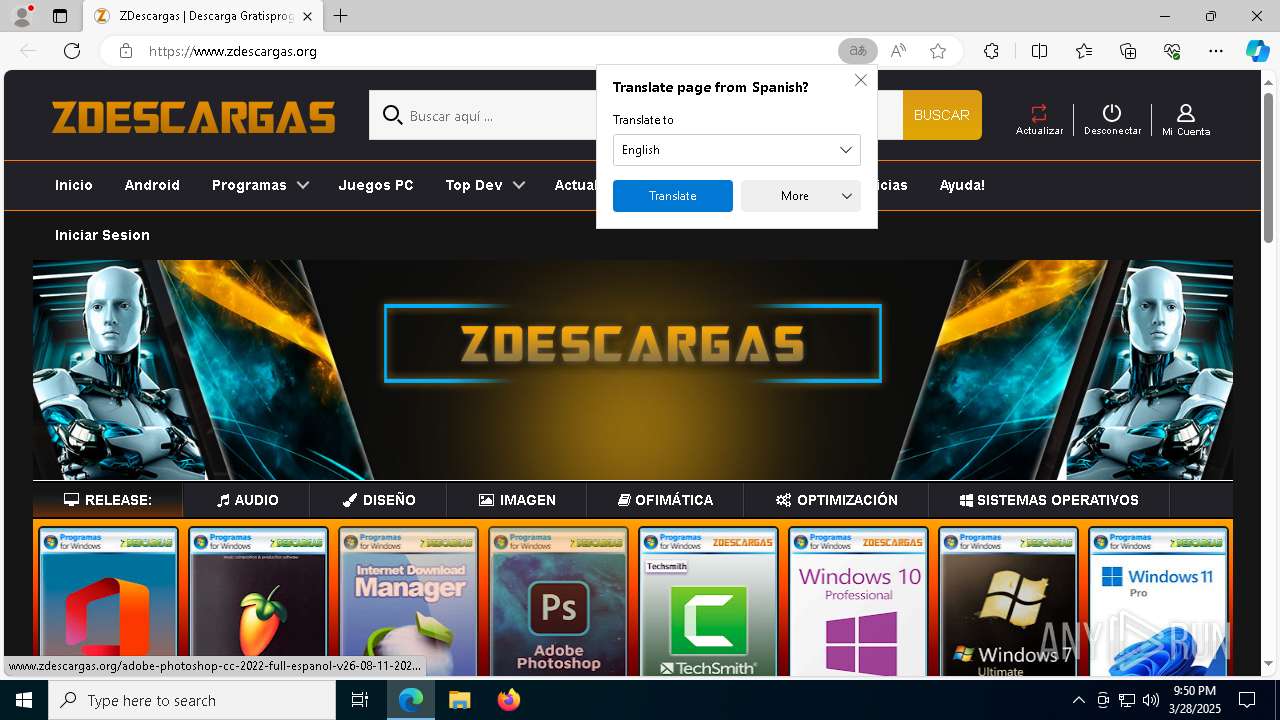Open the Translate to language dropdown
The image size is (1280, 720).
(x=736, y=150)
